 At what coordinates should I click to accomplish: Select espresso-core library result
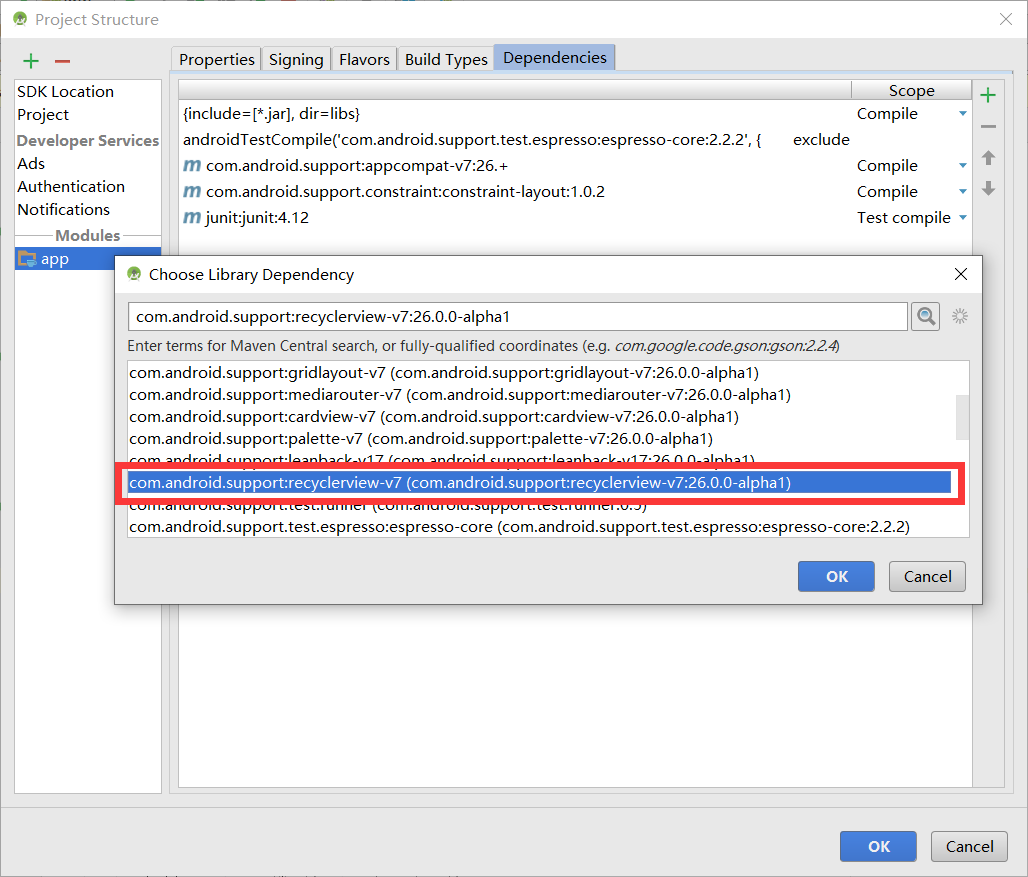[519, 526]
